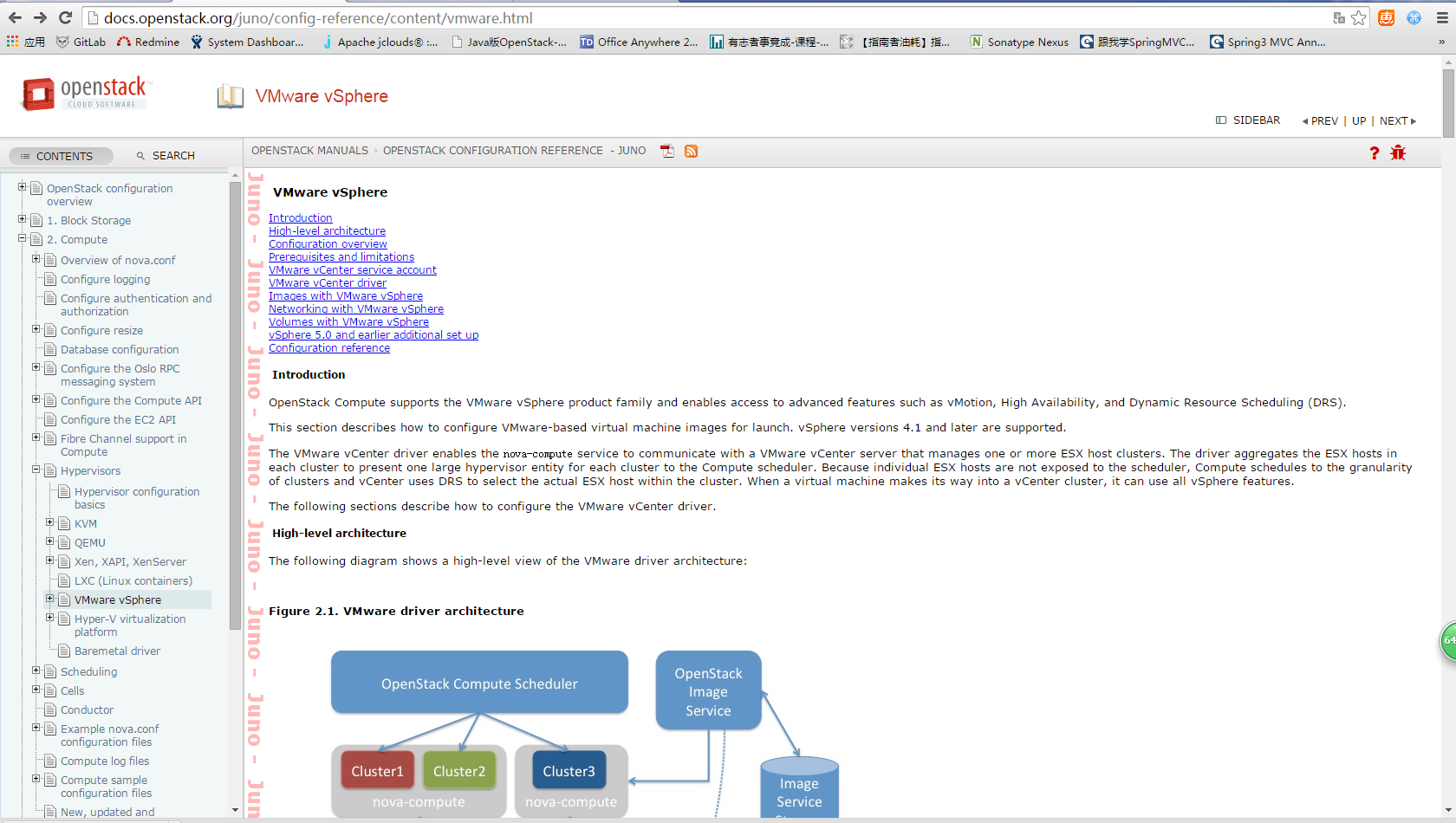Open Compute log files tree item
Image resolution: width=1456 pixels, height=823 pixels.
click(x=105, y=761)
